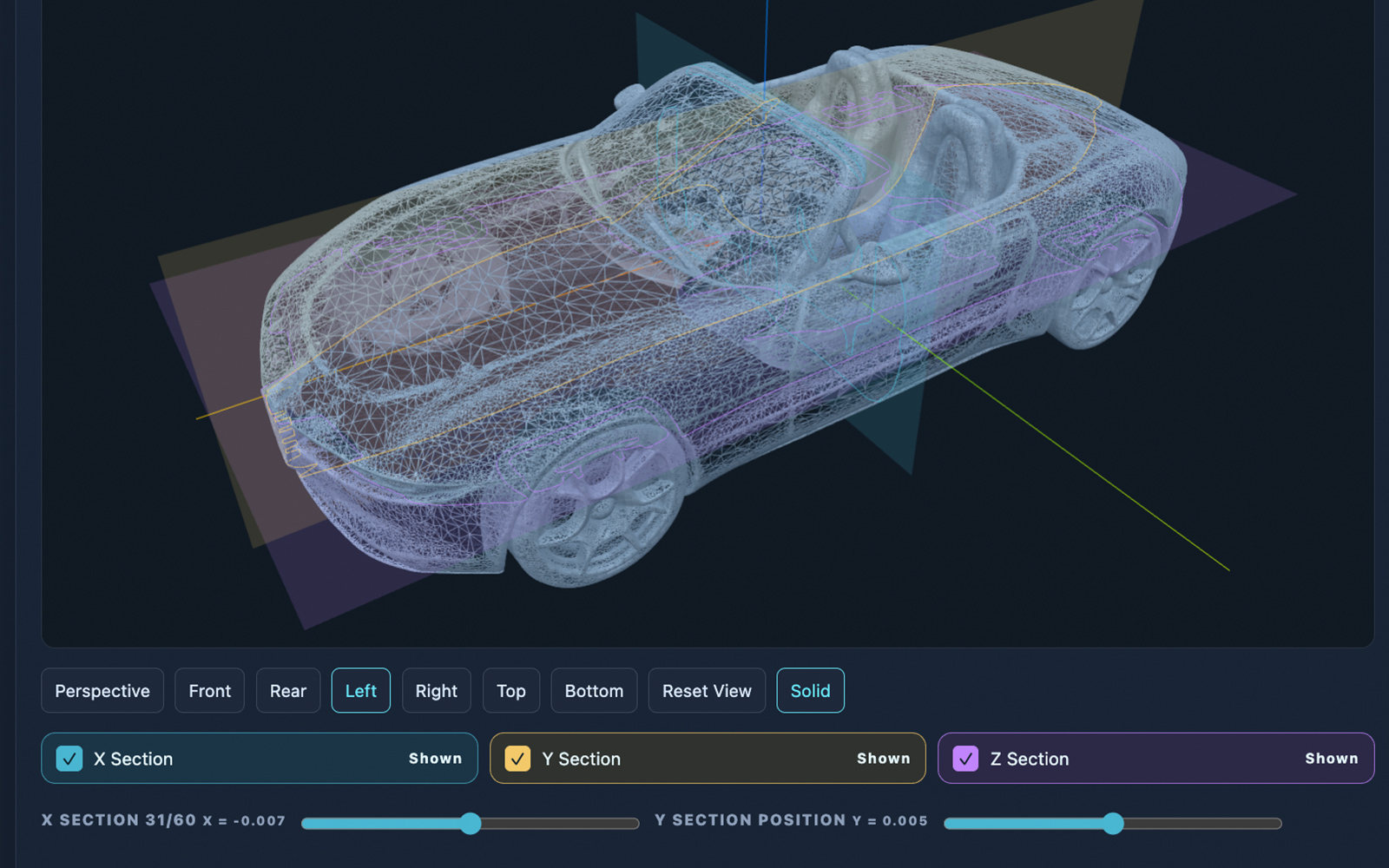Select the Rear view button
Screen dimensions: 1389x868
coord(288,691)
